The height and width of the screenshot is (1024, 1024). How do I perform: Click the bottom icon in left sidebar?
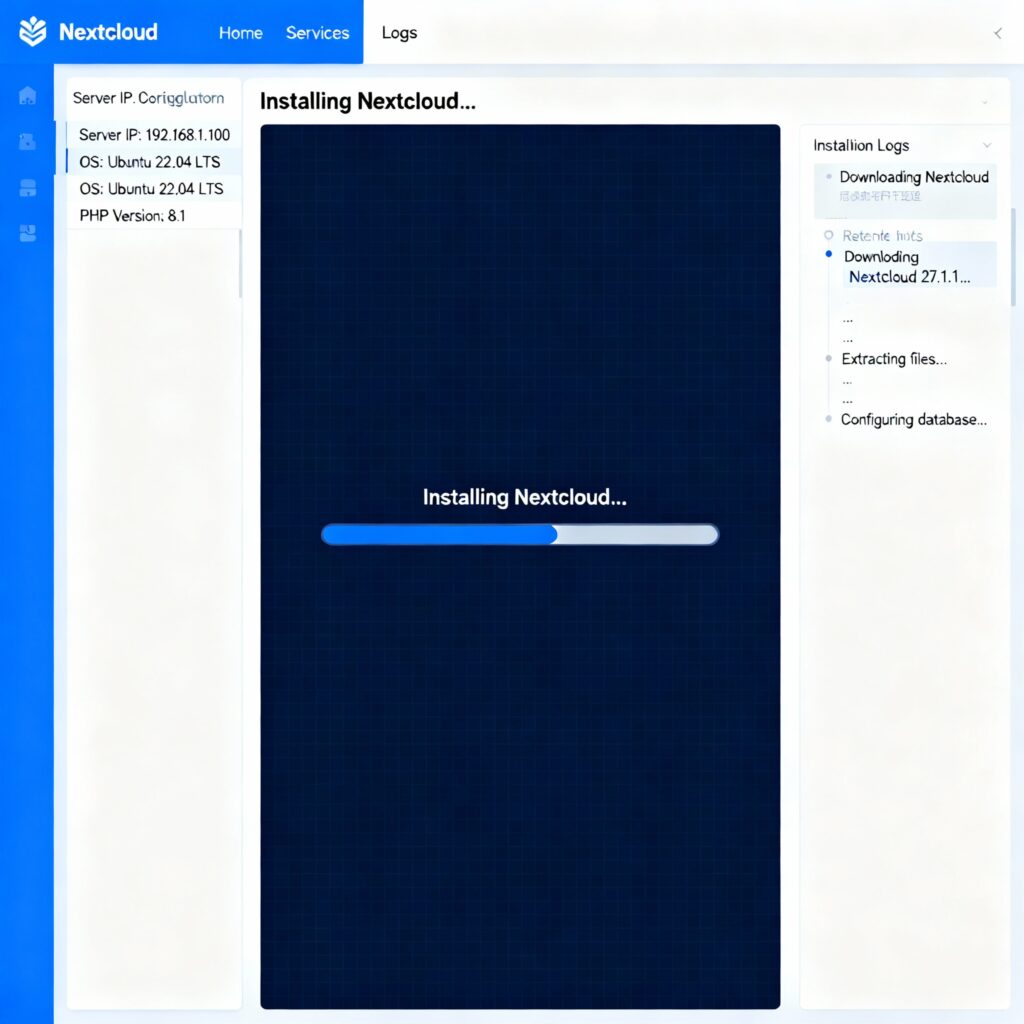(27, 233)
